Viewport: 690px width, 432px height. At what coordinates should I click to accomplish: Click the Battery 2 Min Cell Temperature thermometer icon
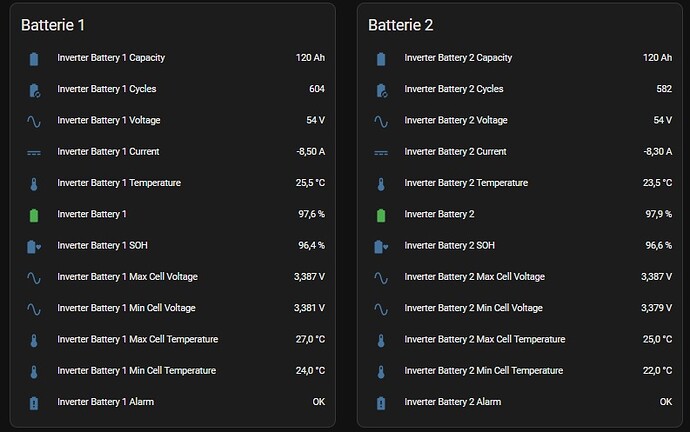[x=381, y=372]
